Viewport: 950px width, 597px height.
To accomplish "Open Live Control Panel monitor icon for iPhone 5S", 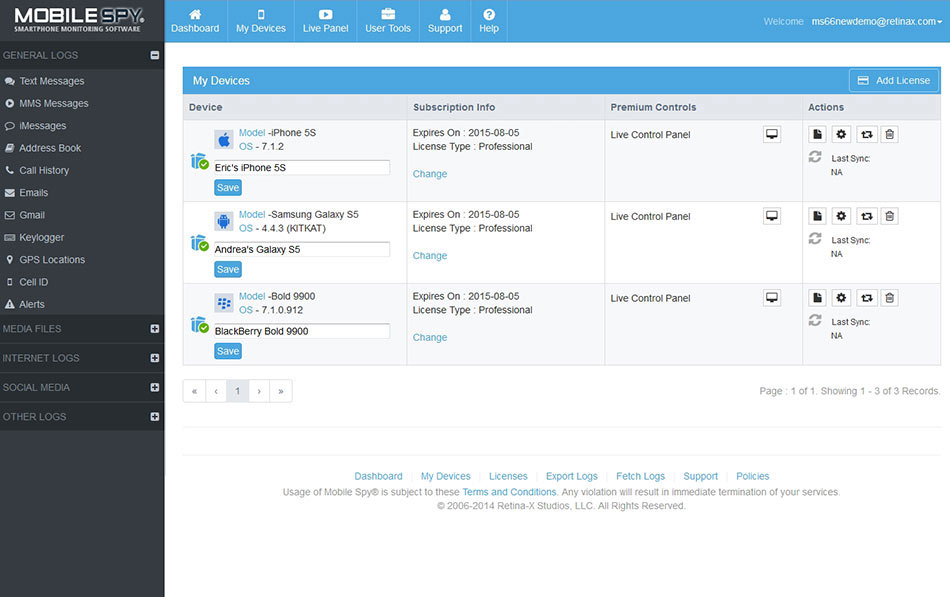I will coord(771,135).
